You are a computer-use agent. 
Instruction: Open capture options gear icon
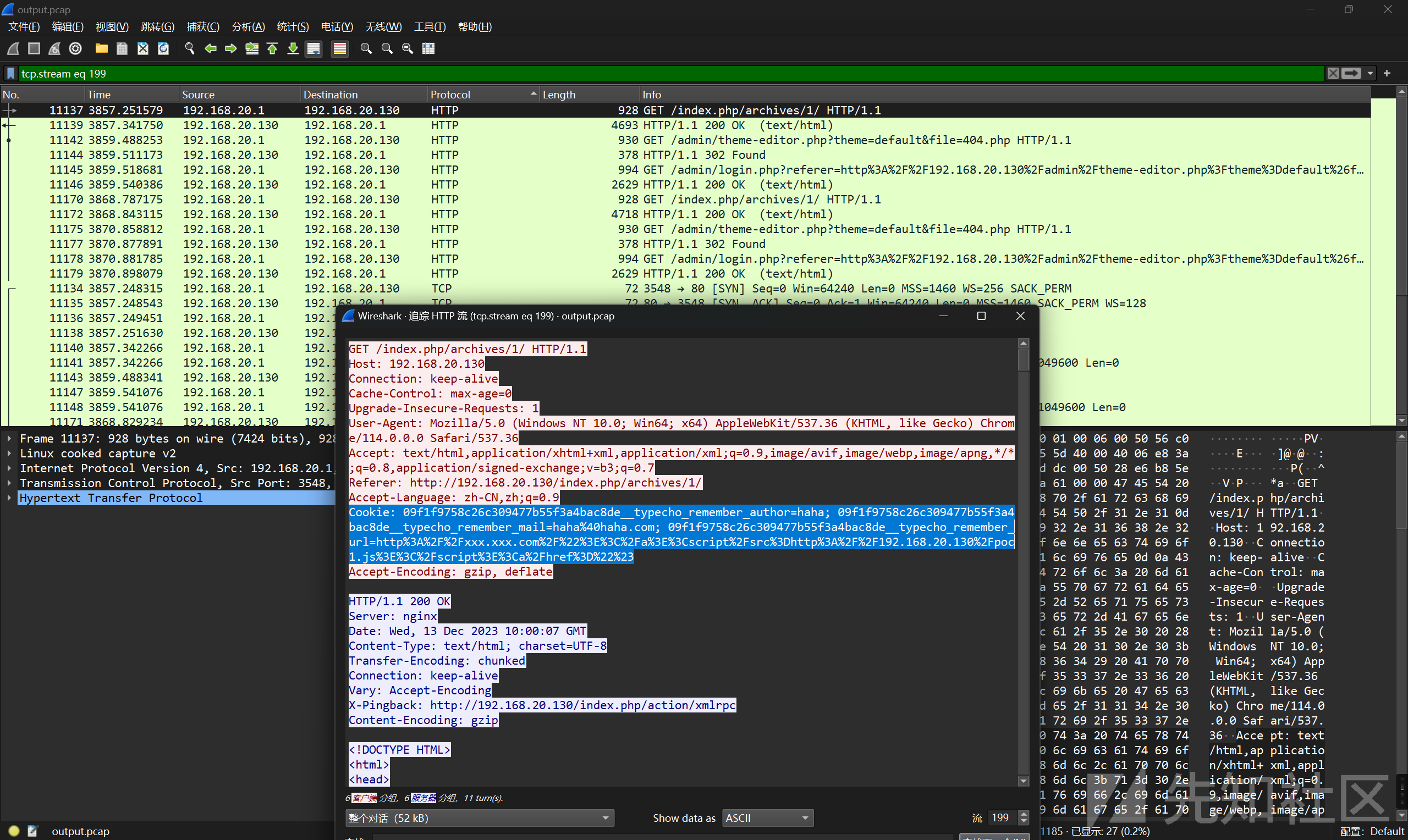75,49
